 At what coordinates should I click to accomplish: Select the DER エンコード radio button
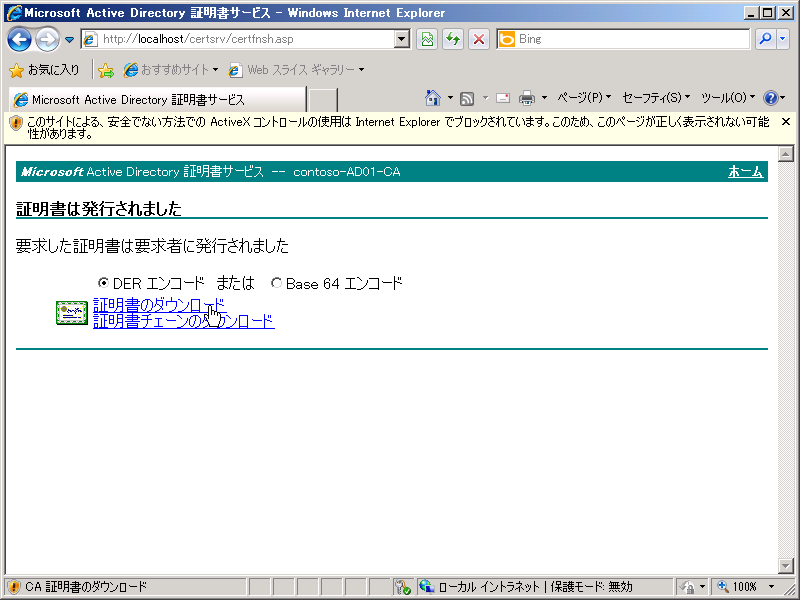point(103,282)
